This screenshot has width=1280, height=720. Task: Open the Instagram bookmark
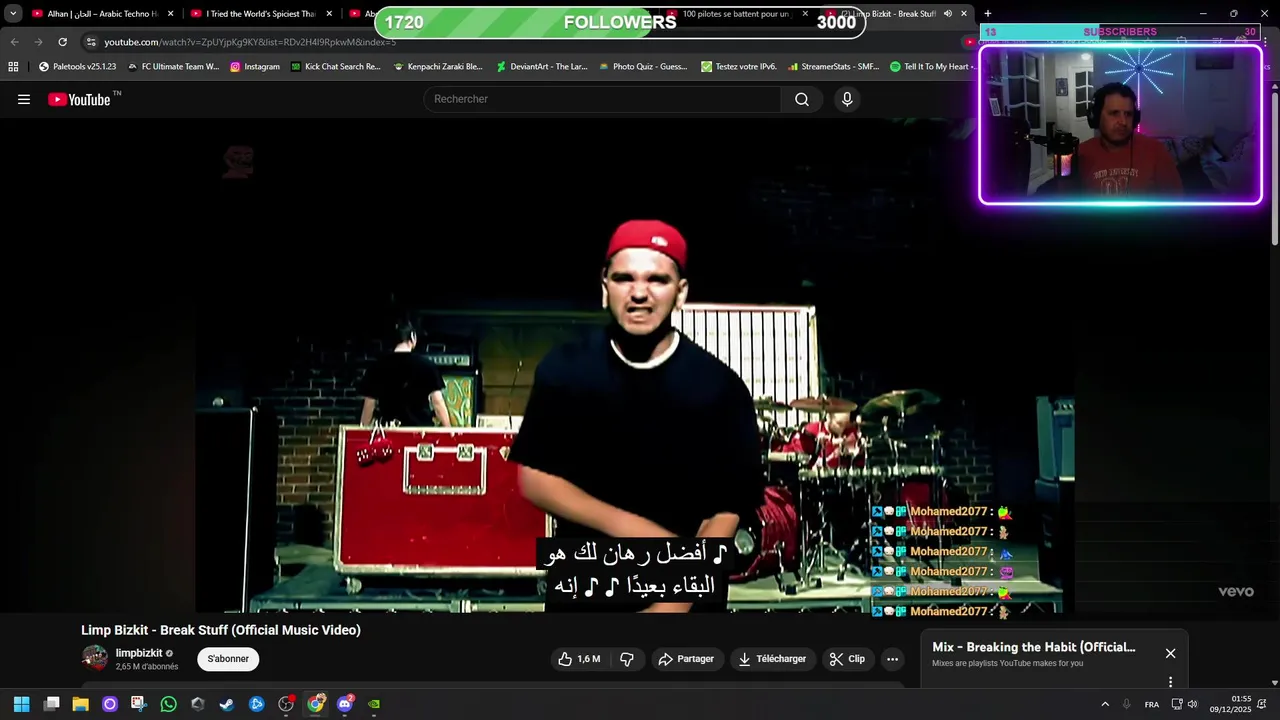255,67
